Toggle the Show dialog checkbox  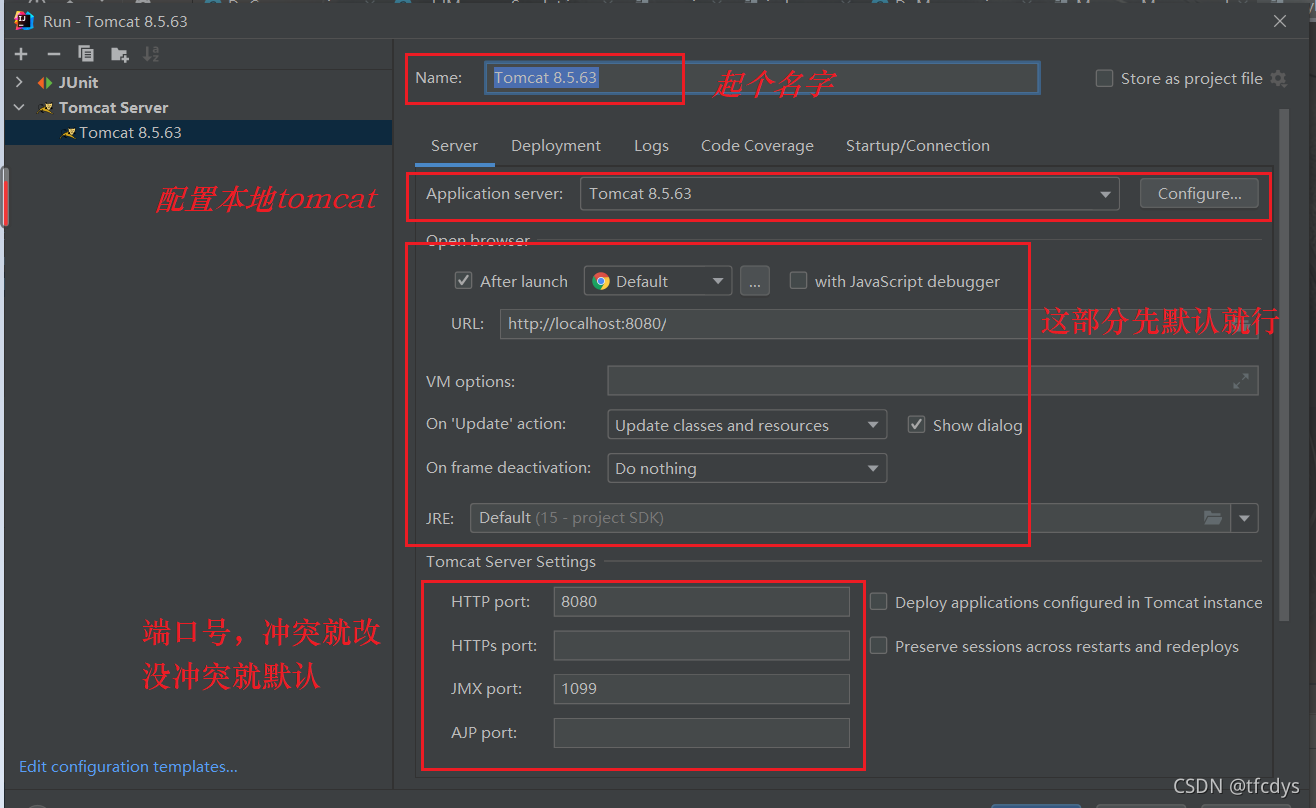916,425
